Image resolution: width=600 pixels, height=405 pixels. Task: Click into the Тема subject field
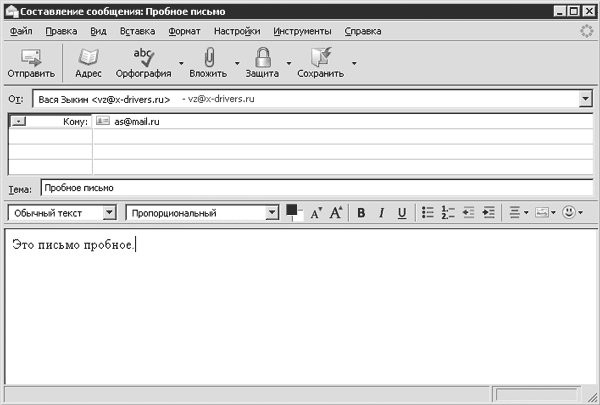click(x=317, y=188)
